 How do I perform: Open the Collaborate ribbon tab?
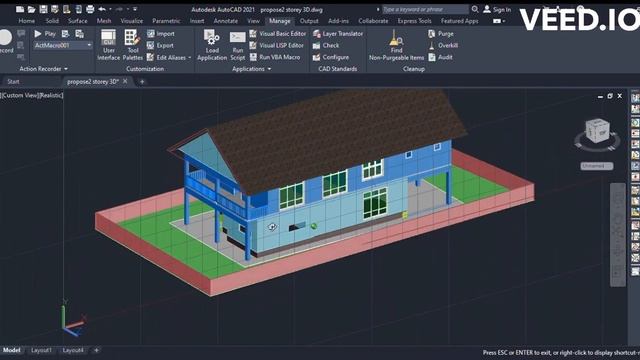pyautogui.click(x=373, y=21)
